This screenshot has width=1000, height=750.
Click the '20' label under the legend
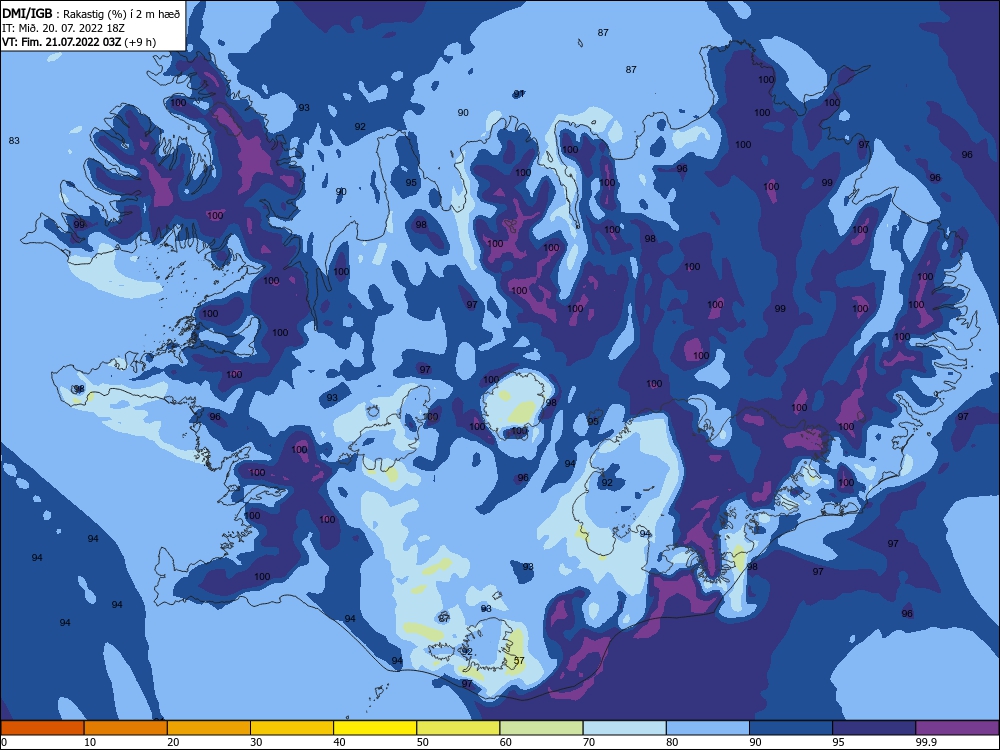pos(173,742)
